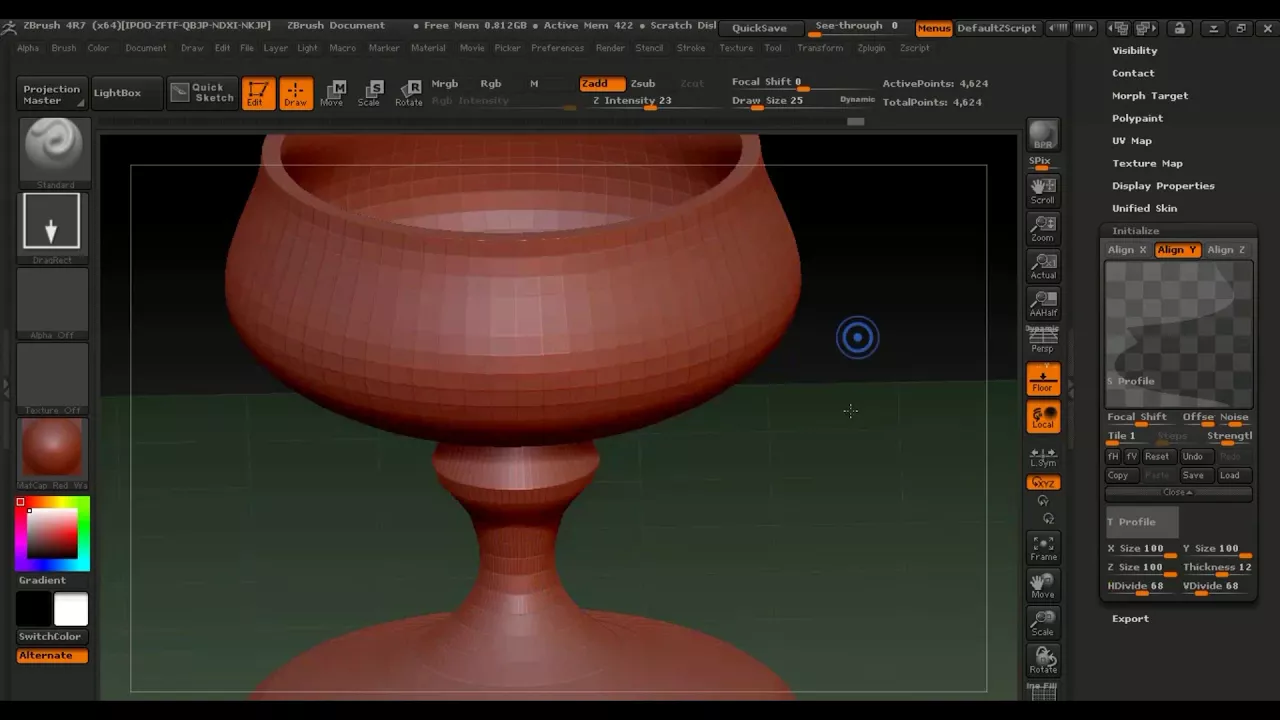Toggle the Floor grid
1280x720 pixels.
click(1043, 380)
